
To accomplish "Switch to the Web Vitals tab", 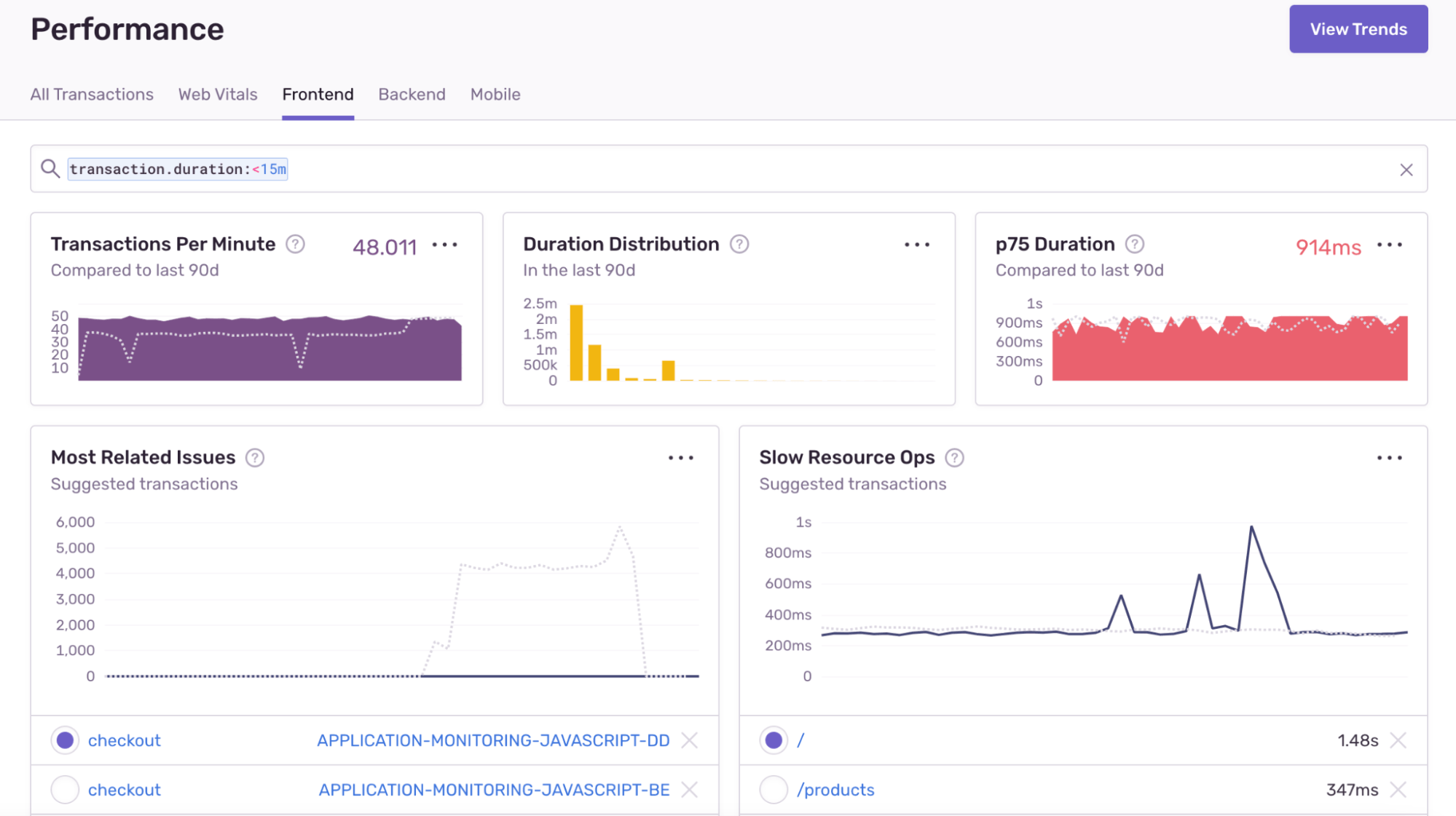I will 218,95.
